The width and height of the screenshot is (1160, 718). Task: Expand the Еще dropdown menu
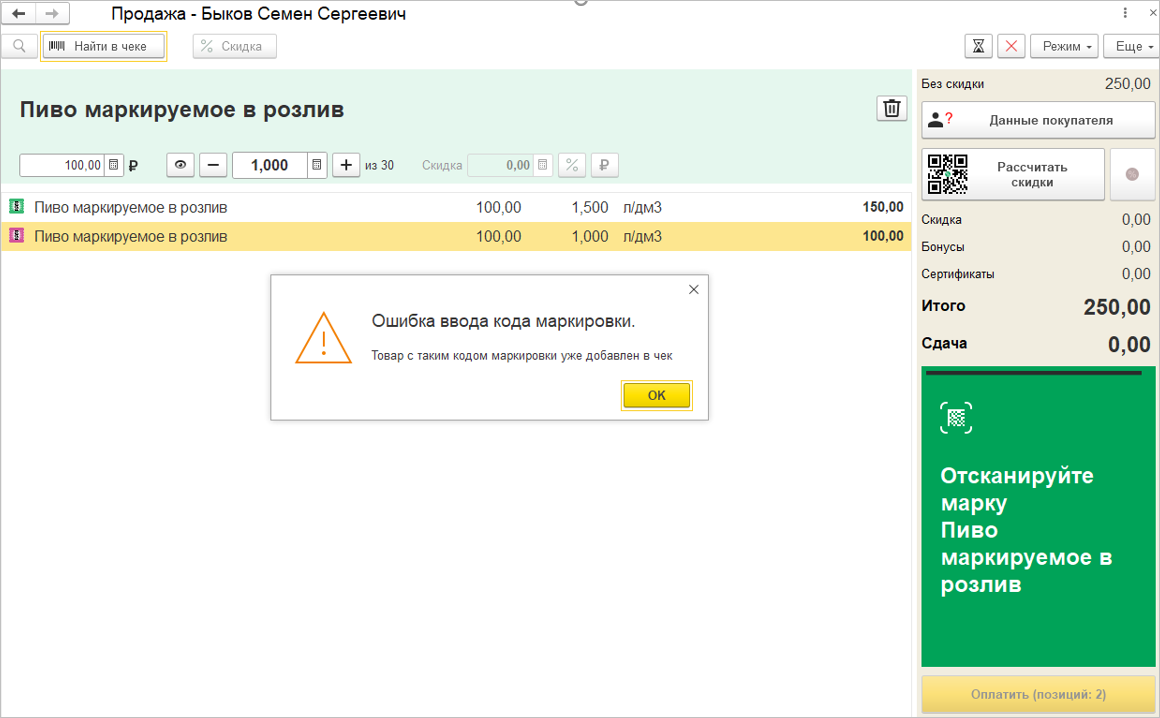(1131, 46)
